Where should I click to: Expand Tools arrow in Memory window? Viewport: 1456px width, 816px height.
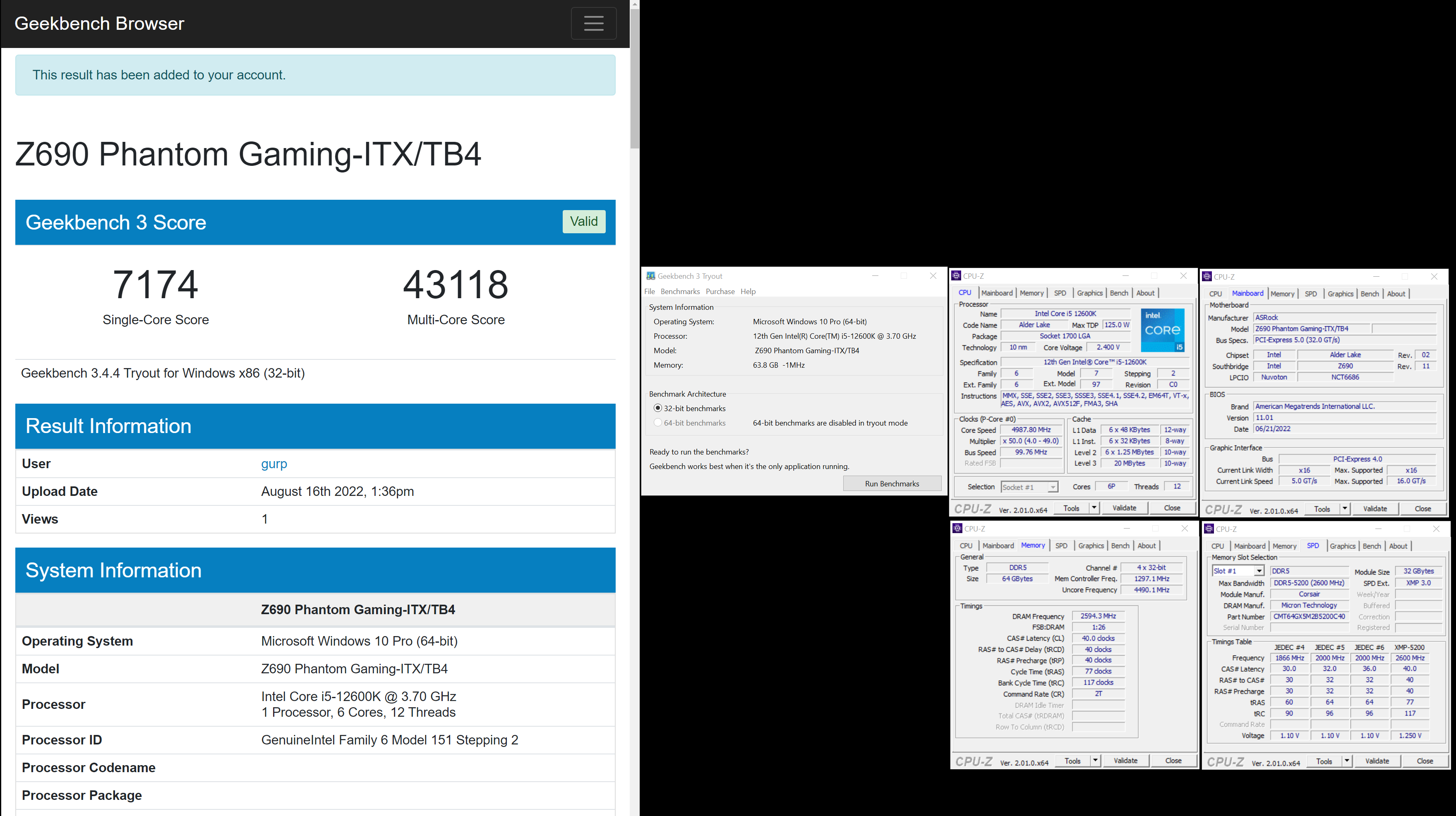coord(1095,761)
